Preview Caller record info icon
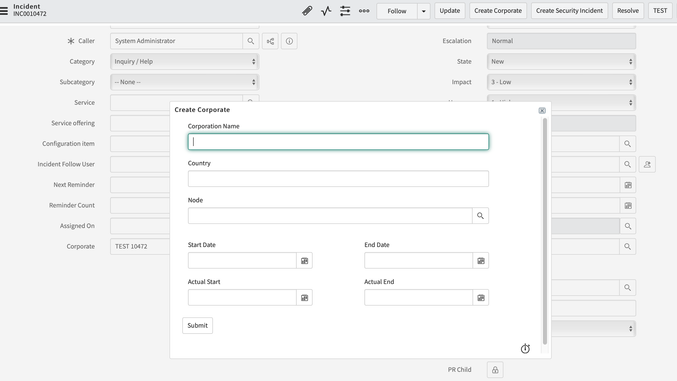Viewport: 677px width, 381px height. click(289, 41)
